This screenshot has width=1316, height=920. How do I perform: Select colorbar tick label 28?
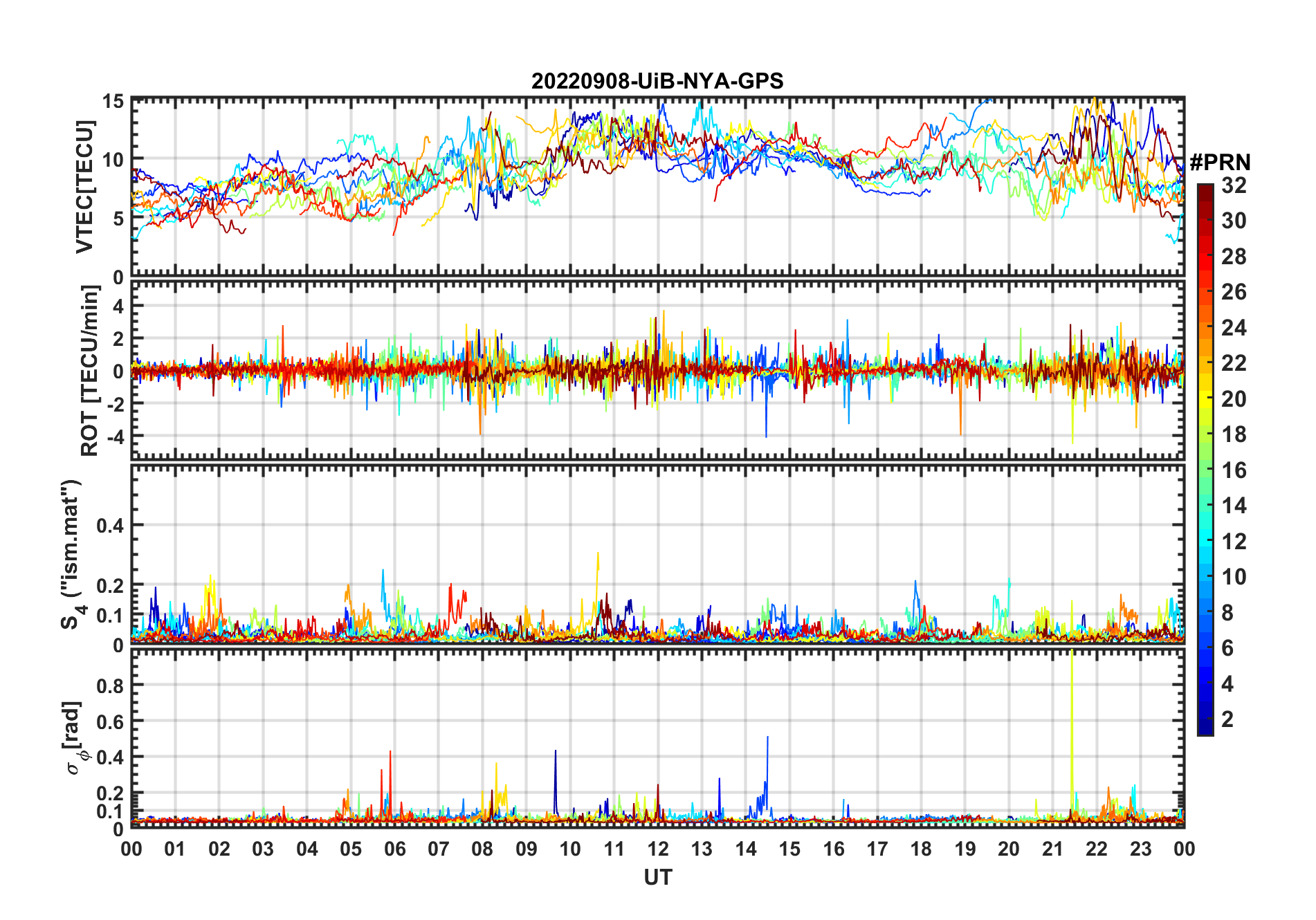coord(1234,256)
